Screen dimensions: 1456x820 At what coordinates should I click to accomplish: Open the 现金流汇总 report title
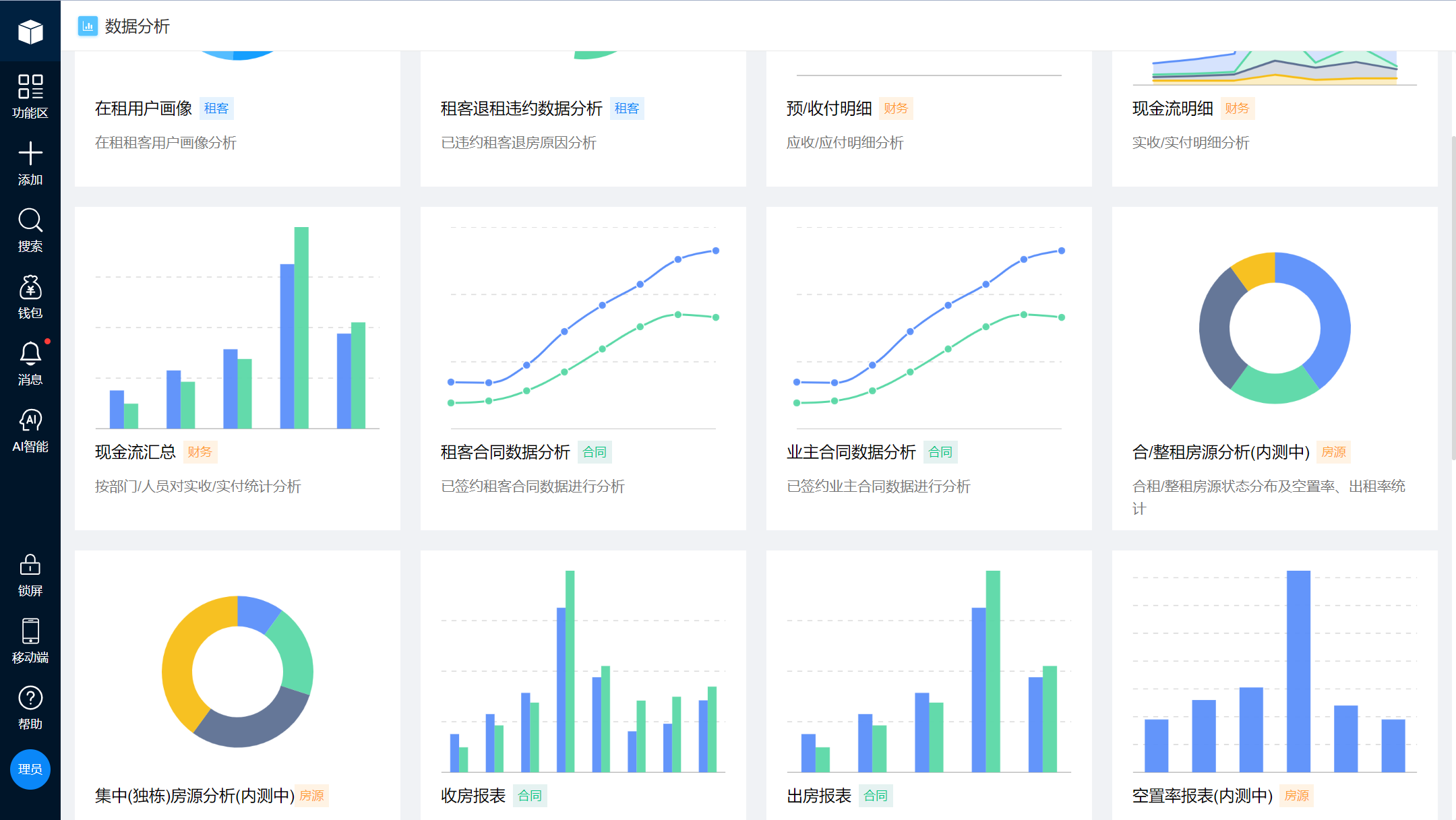[x=135, y=452]
